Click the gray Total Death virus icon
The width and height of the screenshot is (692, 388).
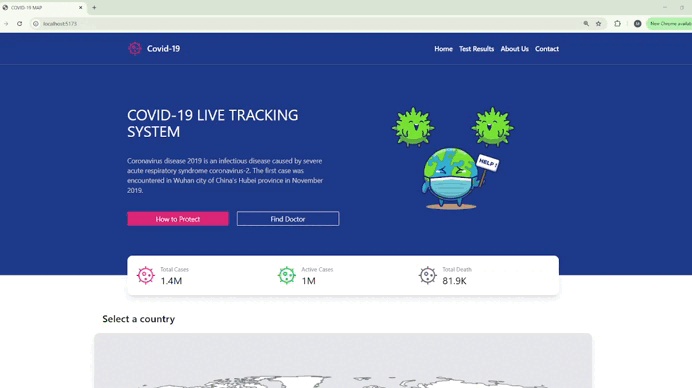pyautogui.click(x=427, y=275)
